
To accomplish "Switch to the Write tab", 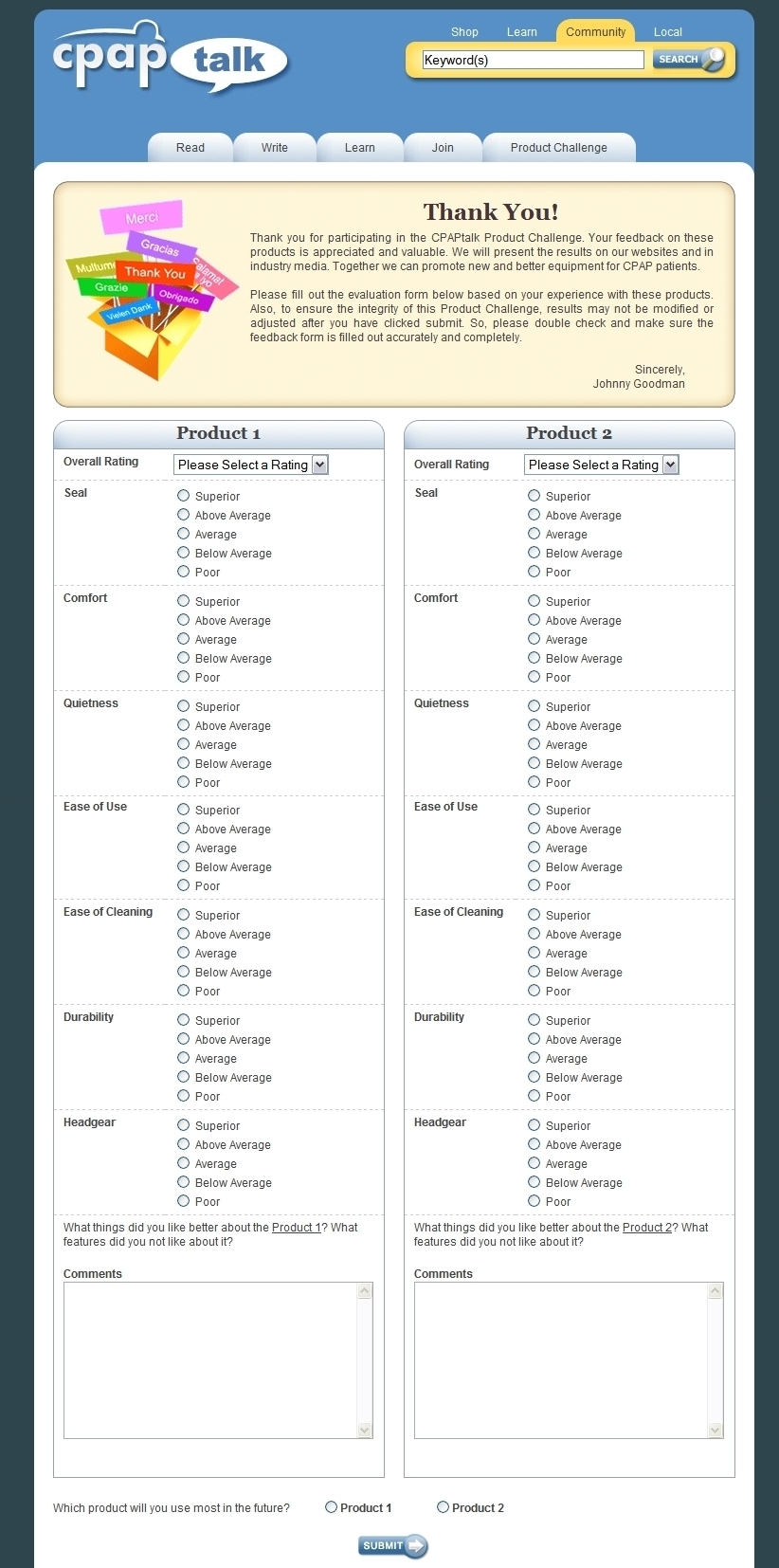I will point(275,148).
